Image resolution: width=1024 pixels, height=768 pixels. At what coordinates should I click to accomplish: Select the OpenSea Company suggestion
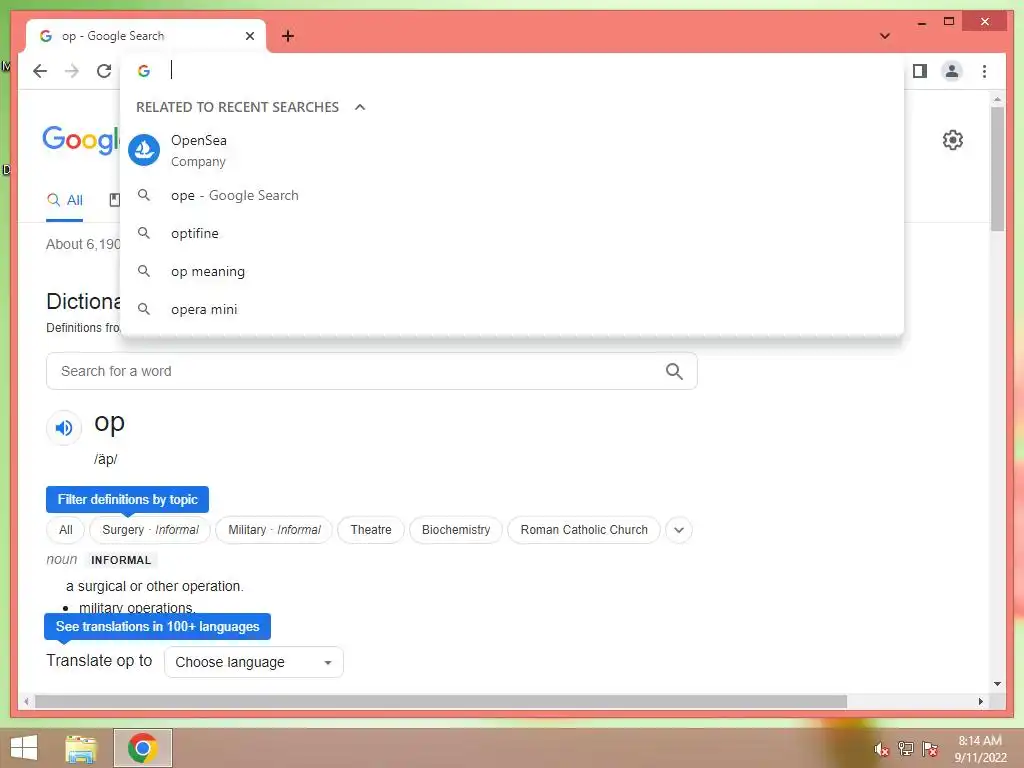coord(513,150)
